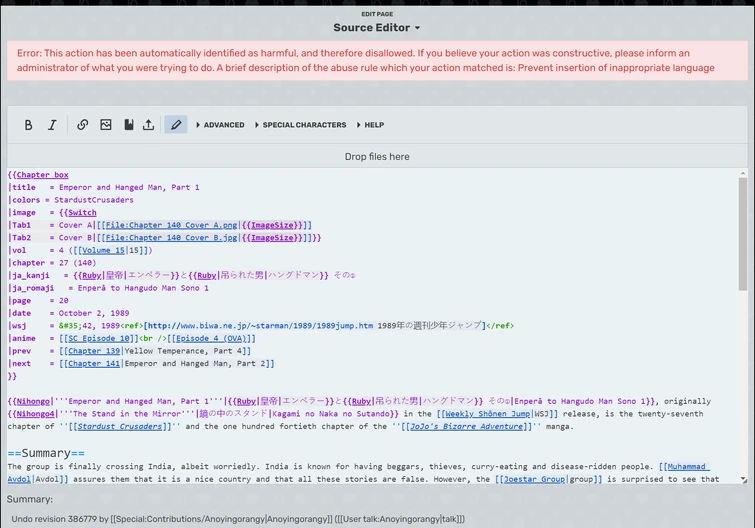Click the 'StardustCrusaders' colors value
The height and width of the screenshot is (528, 755).
pos(94,200)
